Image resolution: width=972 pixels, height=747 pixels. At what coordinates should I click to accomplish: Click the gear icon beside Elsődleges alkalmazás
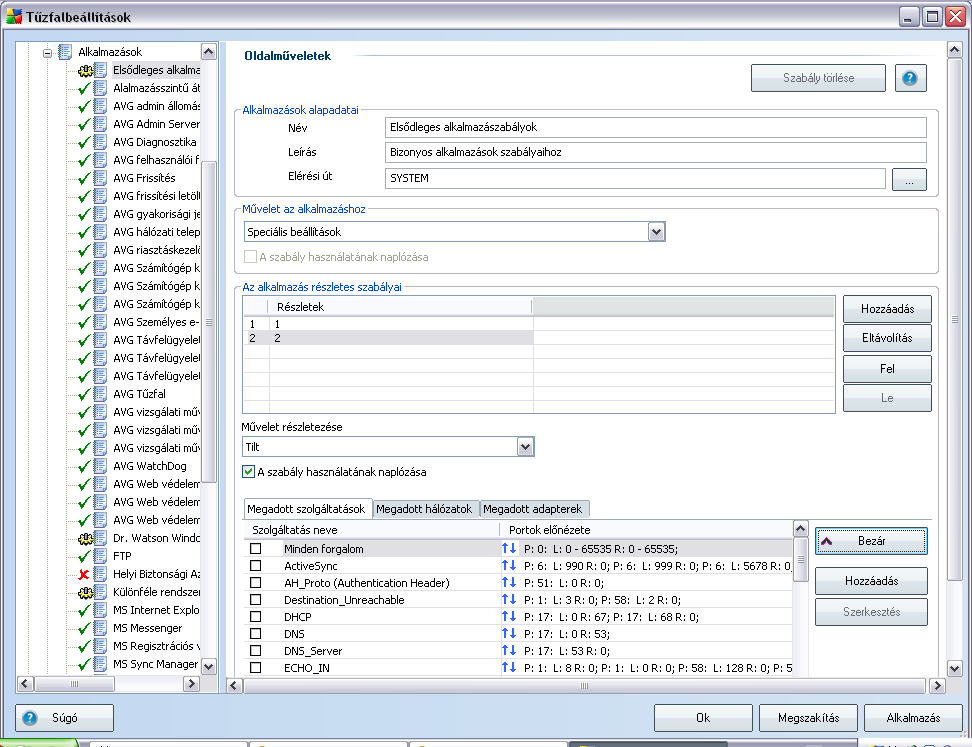point(85,70)
